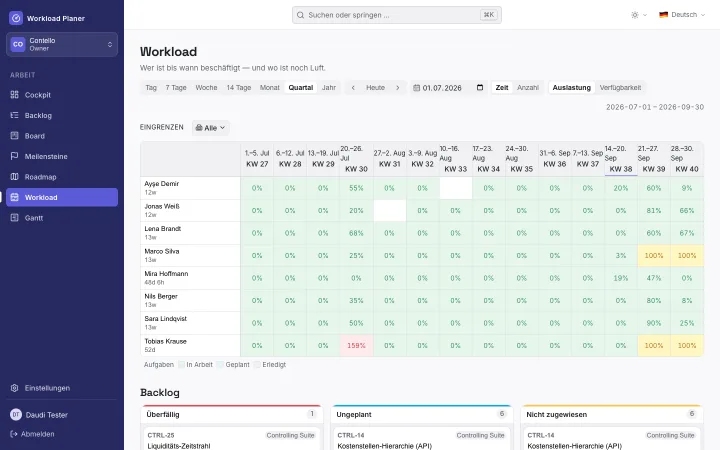Click Lena Brandt's 68% KW 30 cell
This screenshot has height=450, width=720.
click(356, 233)
